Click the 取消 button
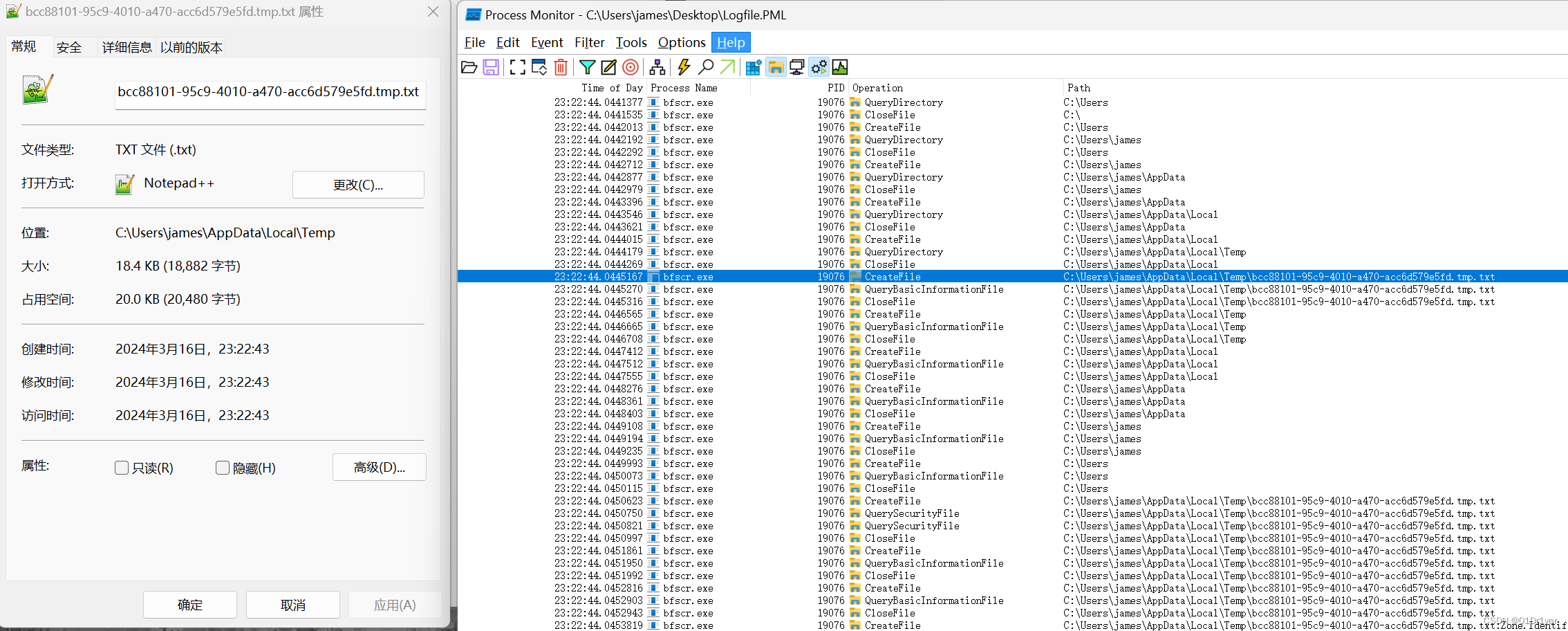The width and height of the screenshot is (1568, 631). (x=293, y=605)
